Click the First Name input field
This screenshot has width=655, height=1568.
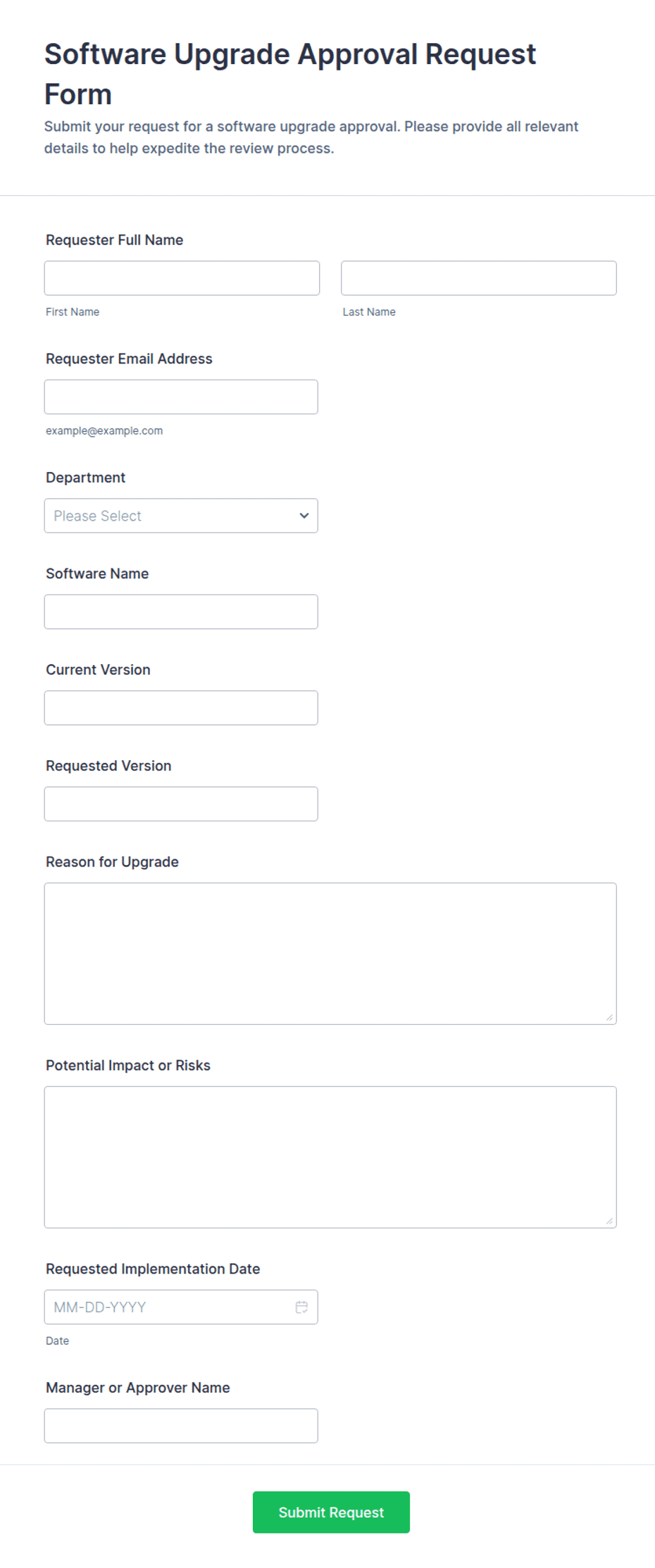click(x=182, y=278)
